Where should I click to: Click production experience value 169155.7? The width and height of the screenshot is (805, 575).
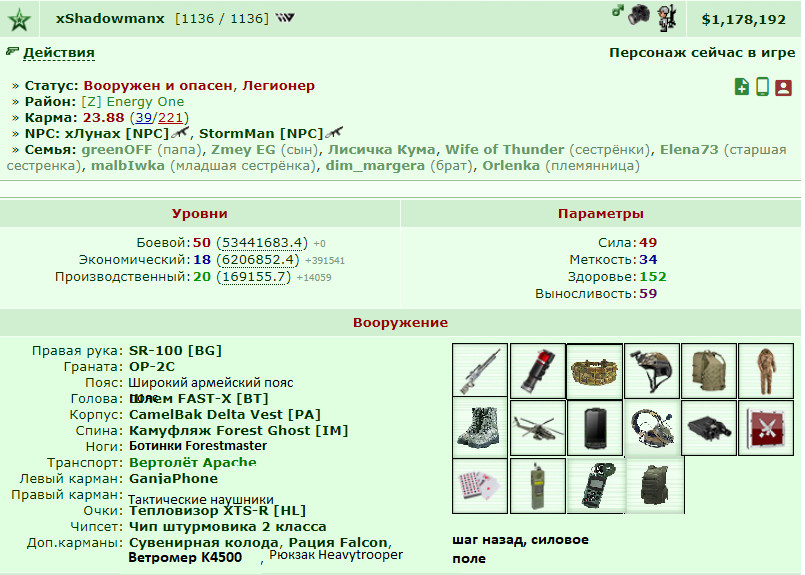coord(254,277)
